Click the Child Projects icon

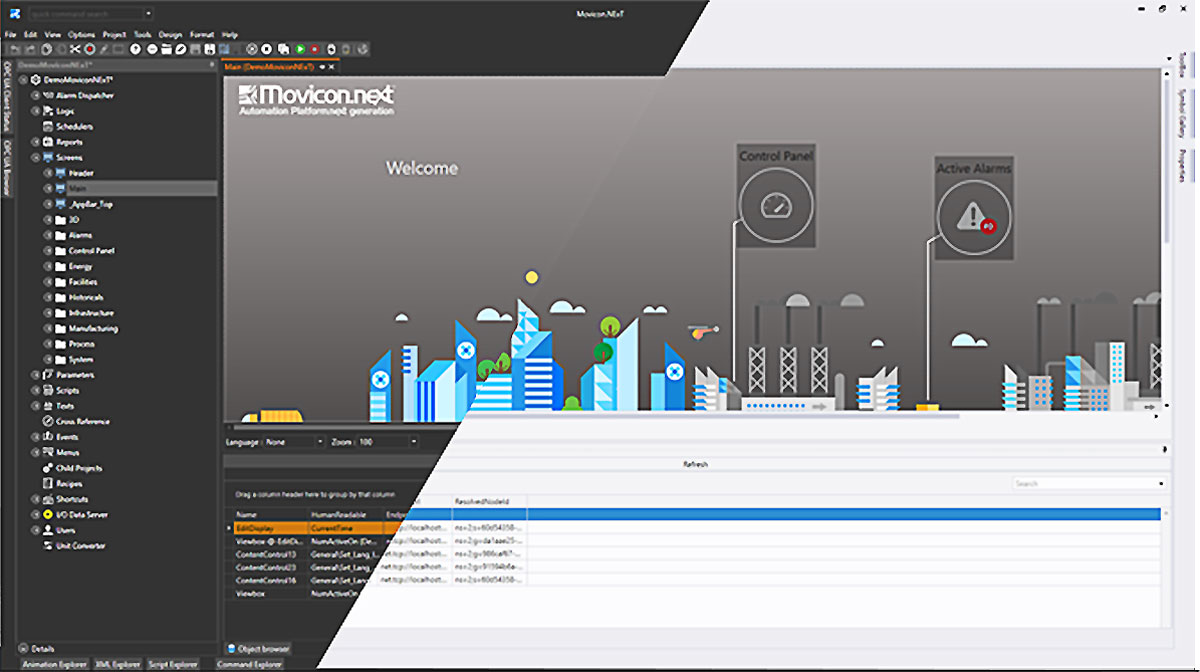pyautogui.click(x=48, y=468)
